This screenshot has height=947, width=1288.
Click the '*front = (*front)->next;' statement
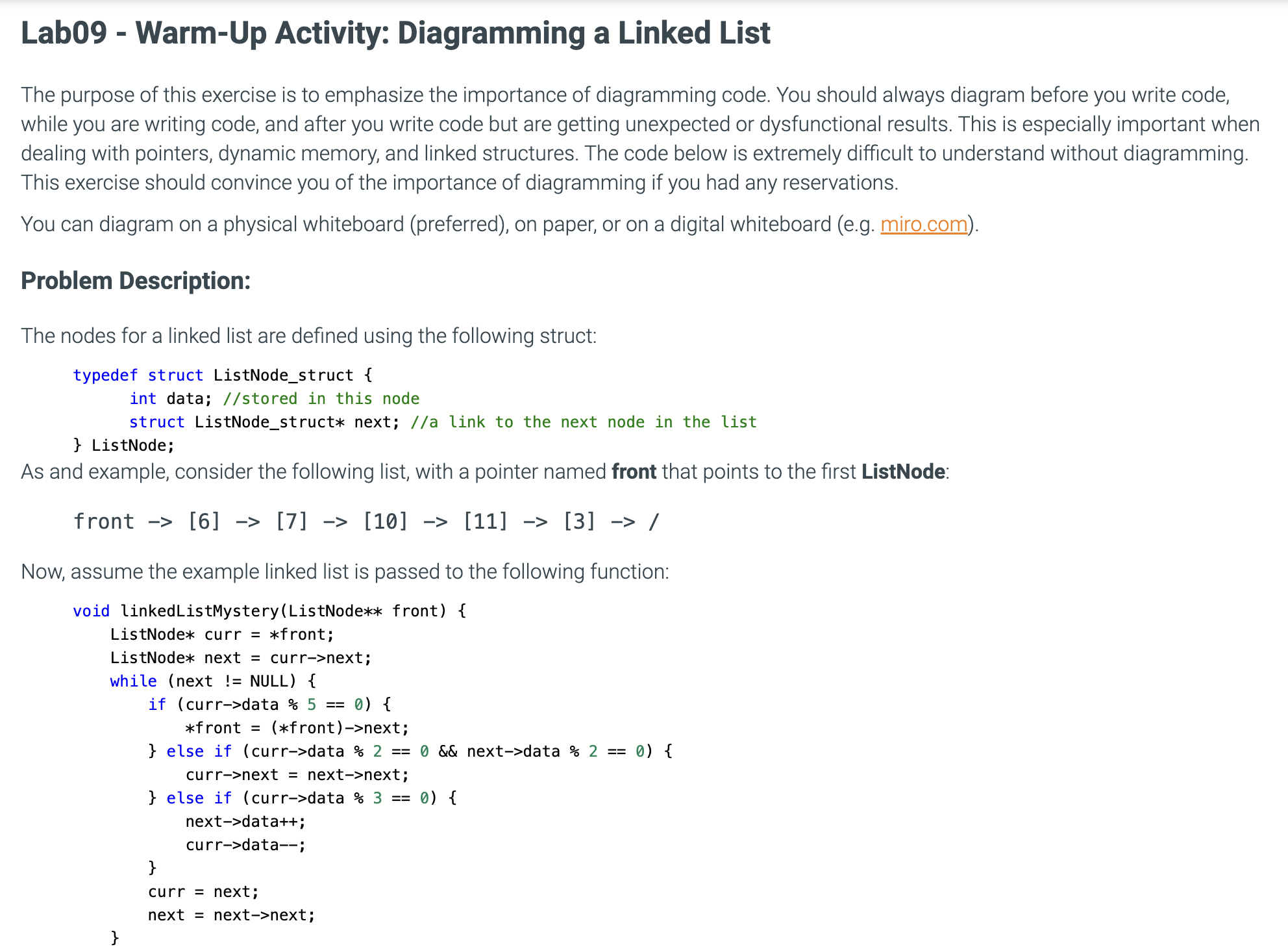click(x=297, y=728)
